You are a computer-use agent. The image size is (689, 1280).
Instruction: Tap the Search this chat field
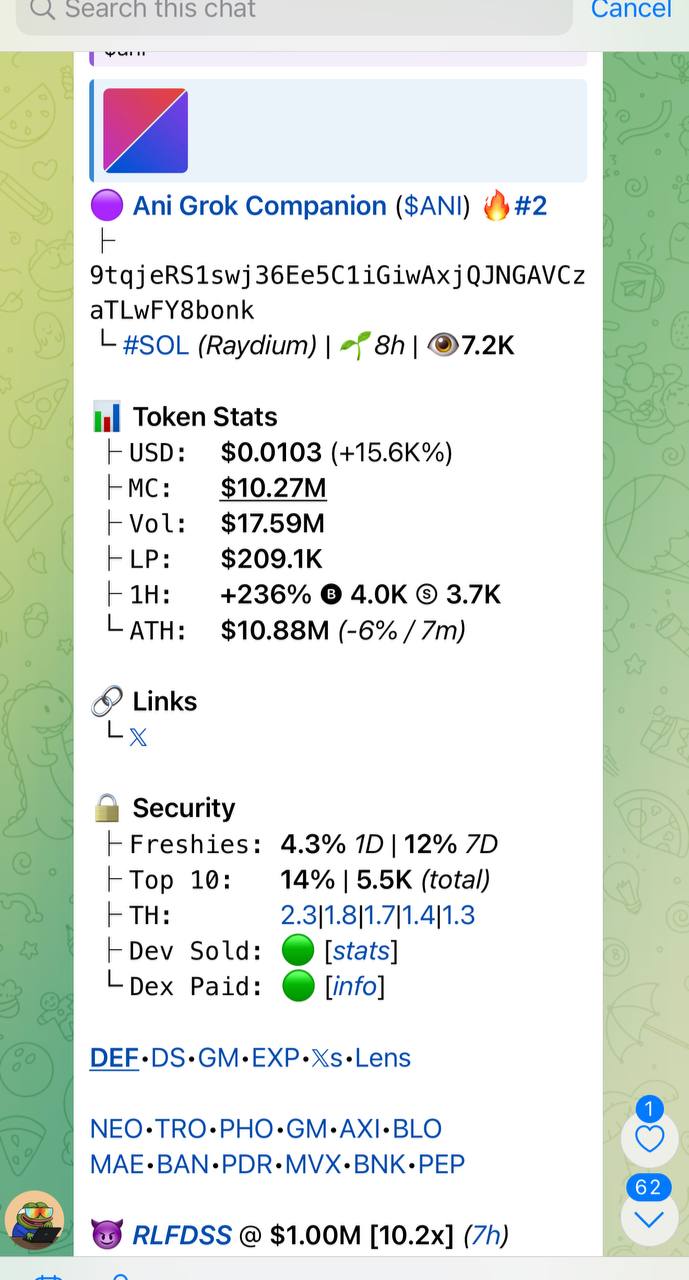point(294,12)
